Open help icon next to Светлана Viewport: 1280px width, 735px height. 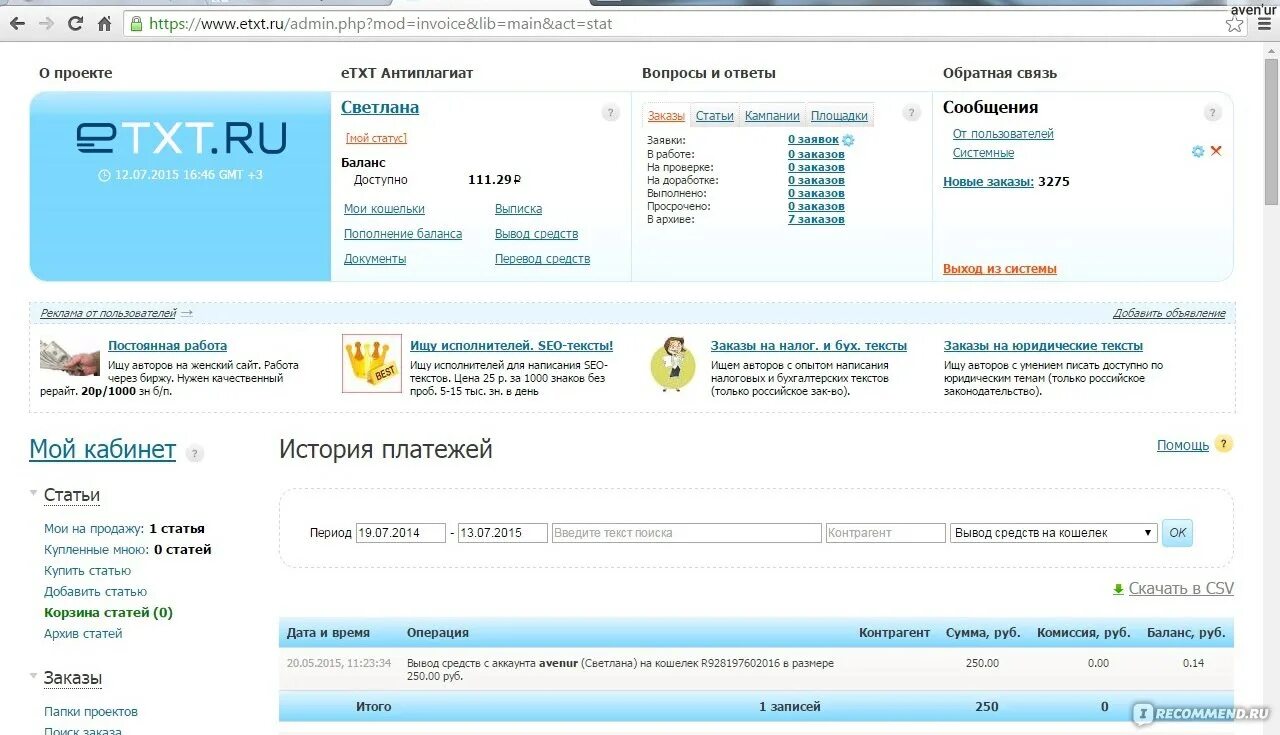(610, 113)
